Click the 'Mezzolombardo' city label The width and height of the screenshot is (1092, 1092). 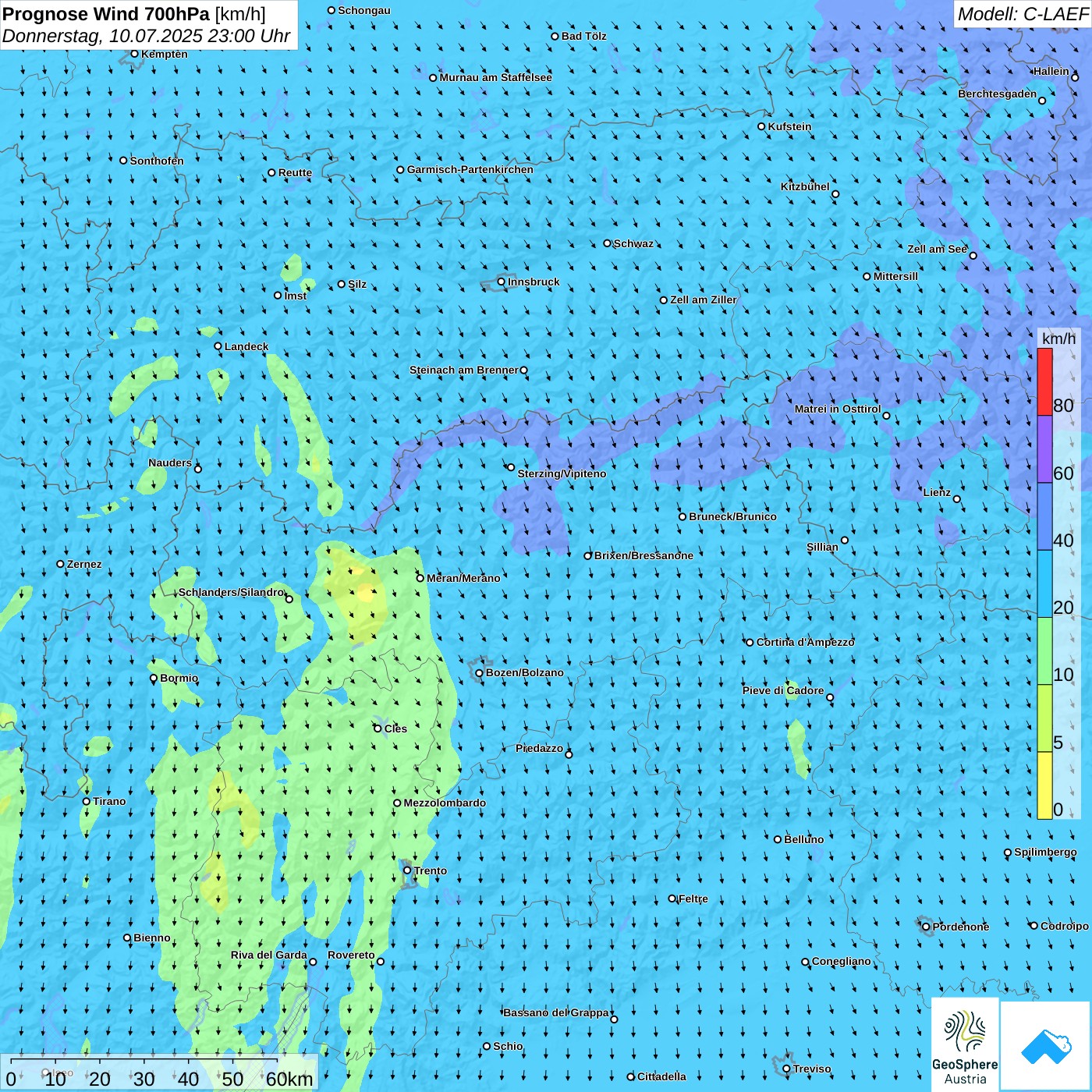(x=445, y=803)
